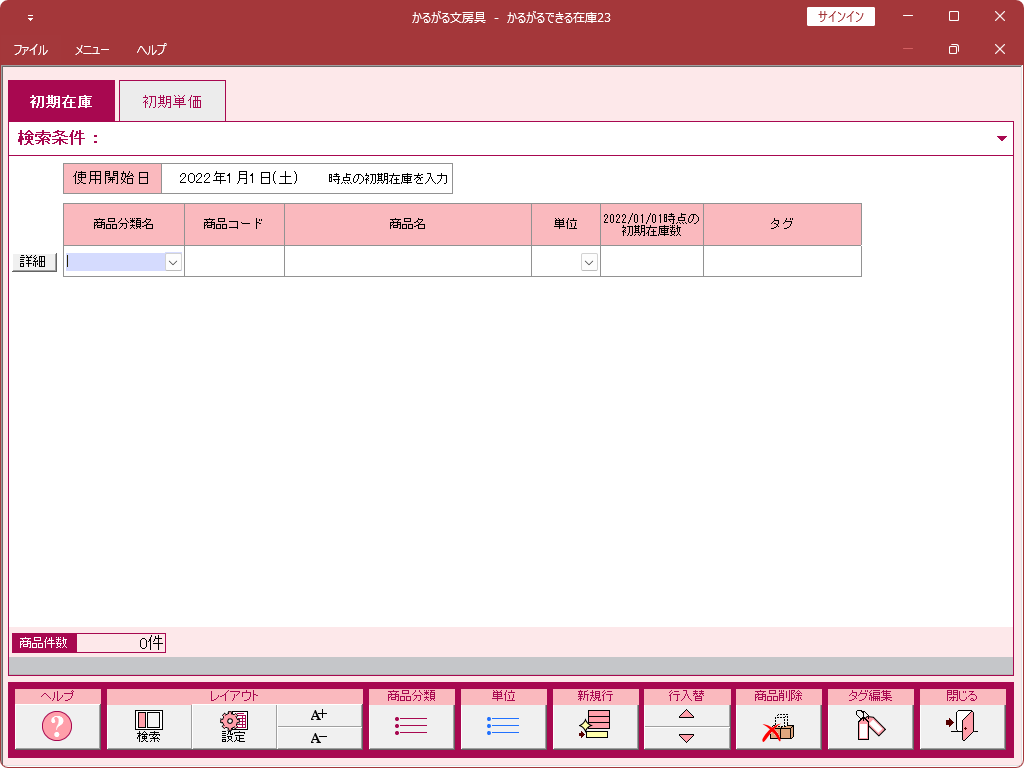This screenshot has height=768, width=1024.
Task: Move row up with 行入替 up arrow
Action: pyautogui.click(x=686, y=715)
